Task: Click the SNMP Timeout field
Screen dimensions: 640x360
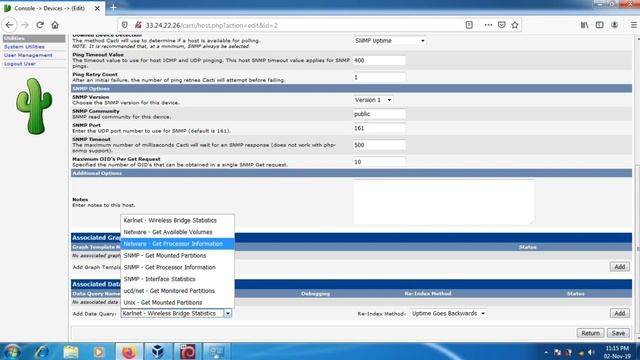Action: [379, 145]
